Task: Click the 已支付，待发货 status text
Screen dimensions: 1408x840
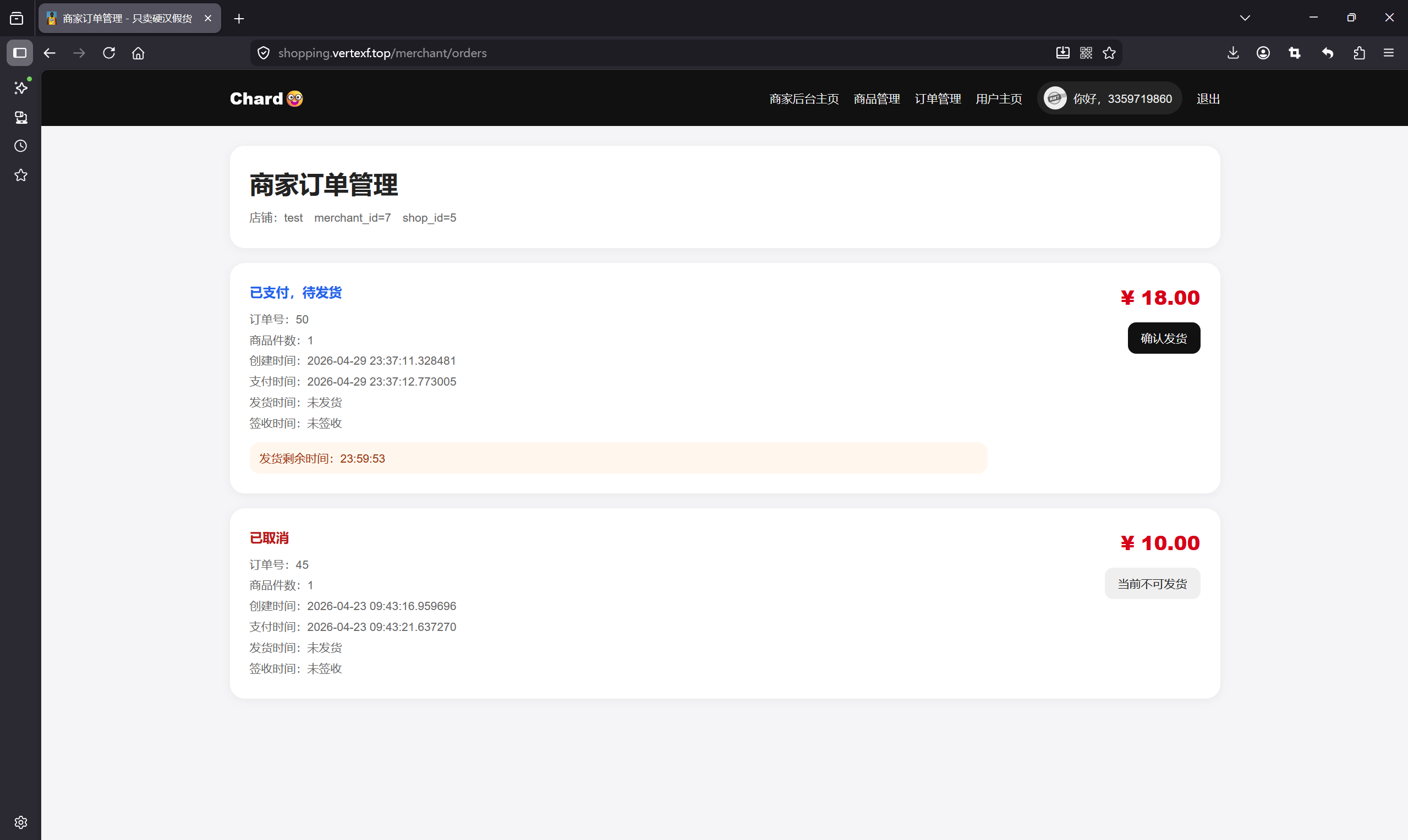Action: pyautogui.click(x=295, y=293)
